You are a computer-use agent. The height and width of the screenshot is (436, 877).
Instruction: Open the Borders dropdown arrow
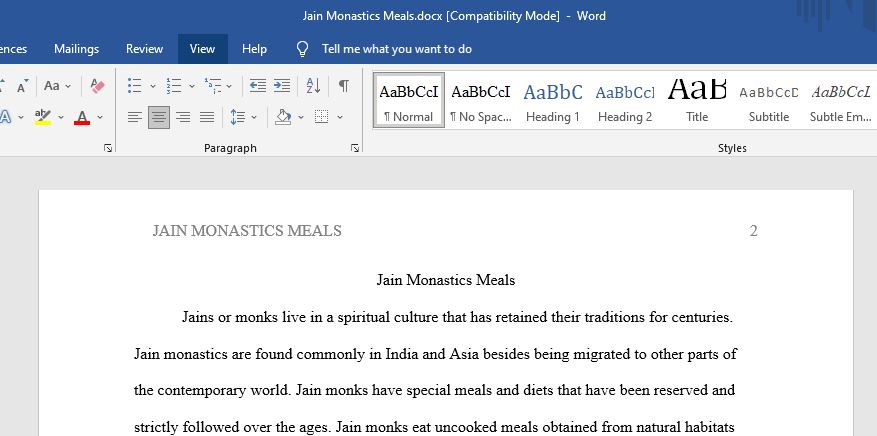tap(340, 117)
